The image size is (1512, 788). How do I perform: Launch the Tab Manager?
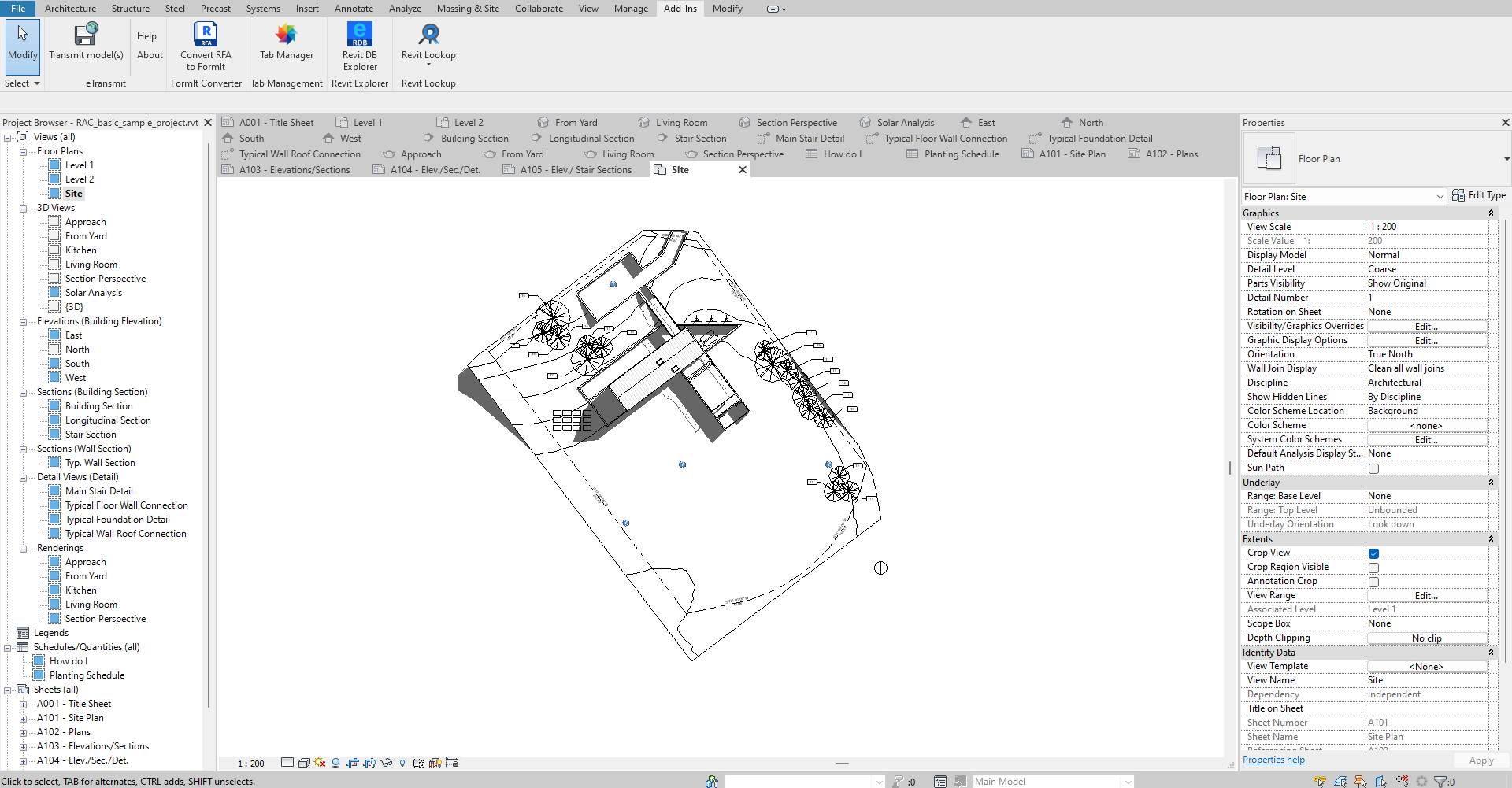(x=285, y=45)
